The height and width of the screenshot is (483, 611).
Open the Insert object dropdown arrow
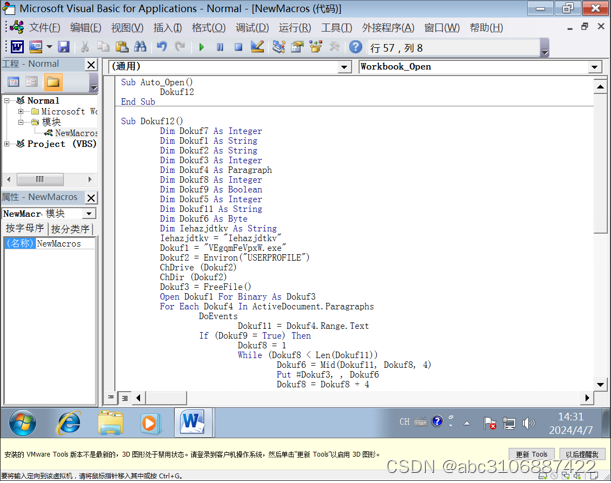(49, 47)
